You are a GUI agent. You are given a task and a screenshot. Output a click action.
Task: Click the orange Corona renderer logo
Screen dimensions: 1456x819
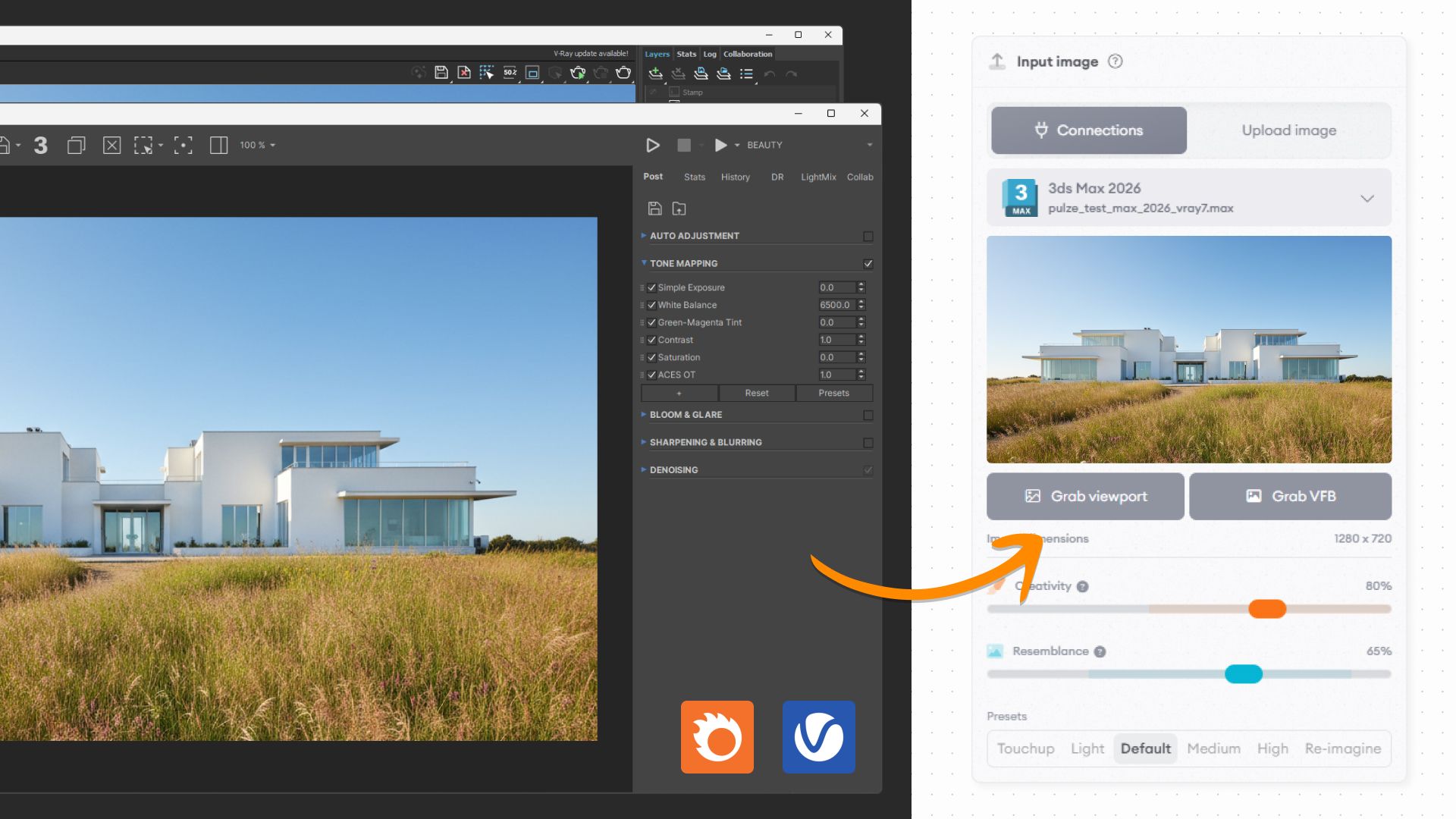[x=717, y=736]
